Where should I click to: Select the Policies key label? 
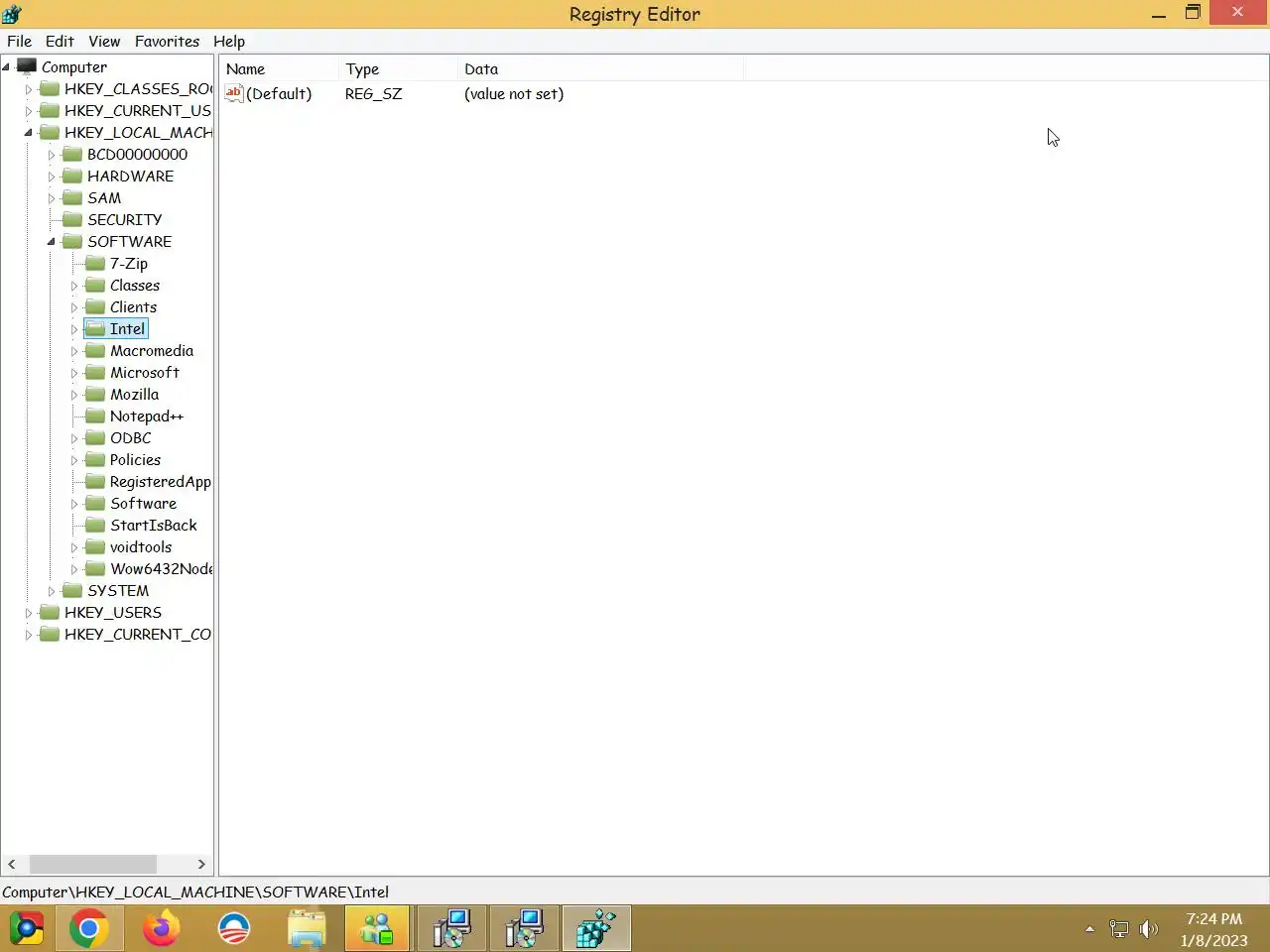(135, 460)
